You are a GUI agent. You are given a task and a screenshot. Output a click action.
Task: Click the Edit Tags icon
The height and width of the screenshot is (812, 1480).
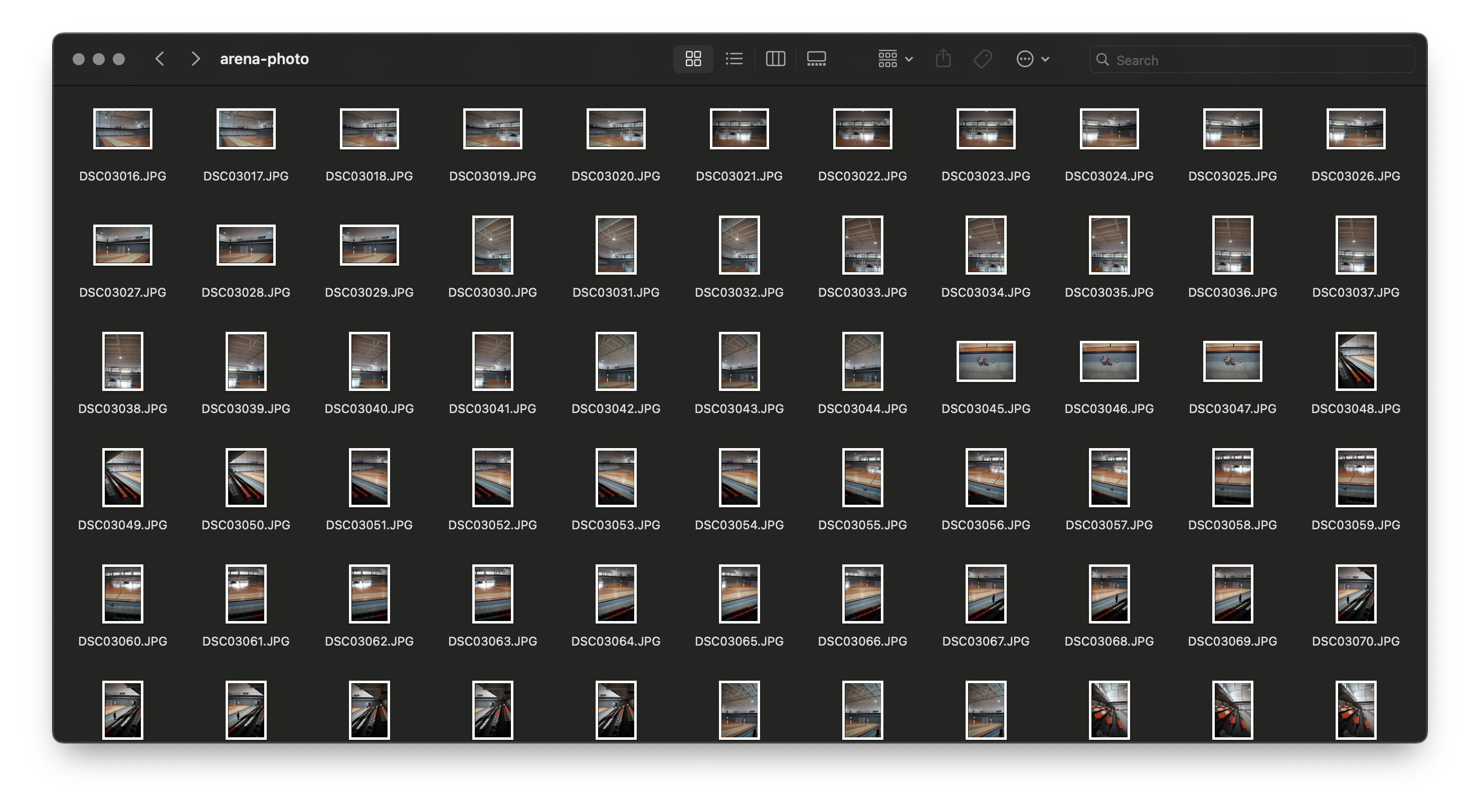pos(983,59)
